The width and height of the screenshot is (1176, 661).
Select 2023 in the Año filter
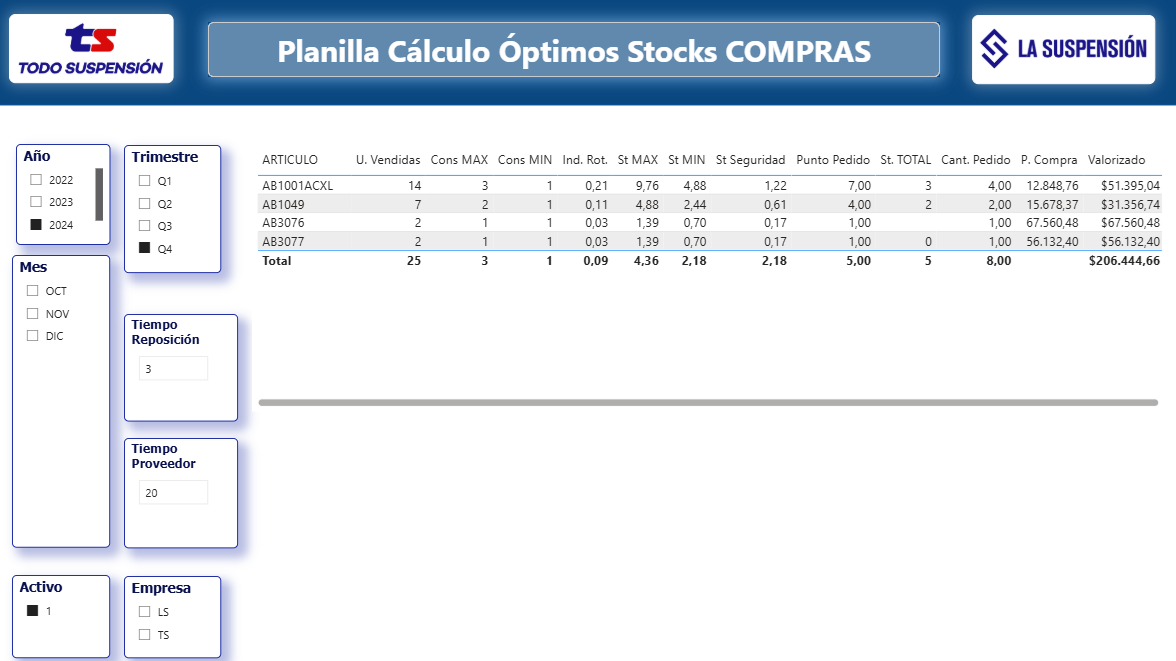tap(37, 203)
